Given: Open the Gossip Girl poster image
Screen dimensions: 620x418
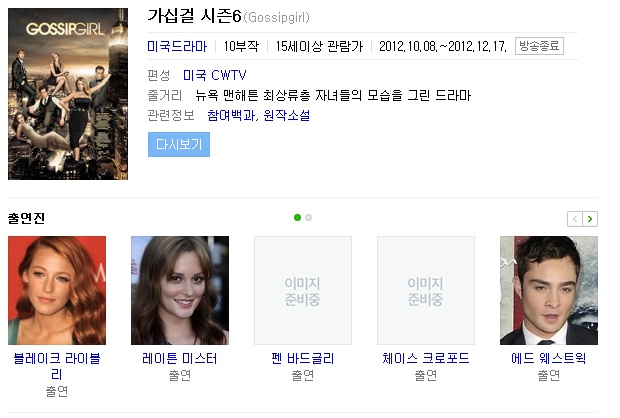Looking at the screenshot, I should coord(68,94).
